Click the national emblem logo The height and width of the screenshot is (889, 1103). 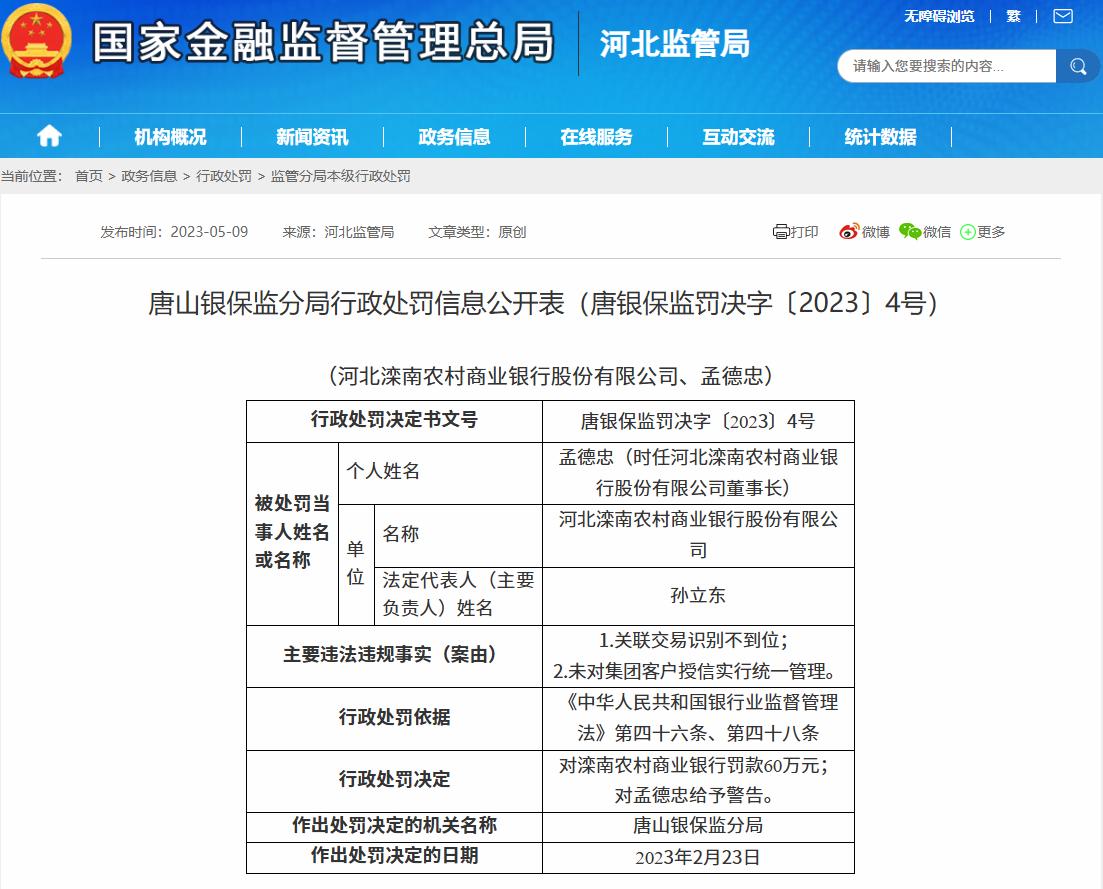(37, 41)
